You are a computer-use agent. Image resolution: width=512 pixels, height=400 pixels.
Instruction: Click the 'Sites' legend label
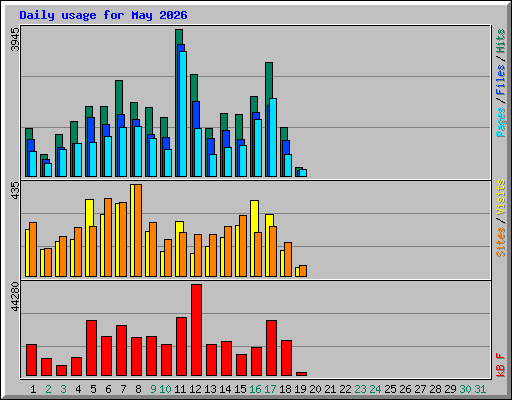click(501, 242)
